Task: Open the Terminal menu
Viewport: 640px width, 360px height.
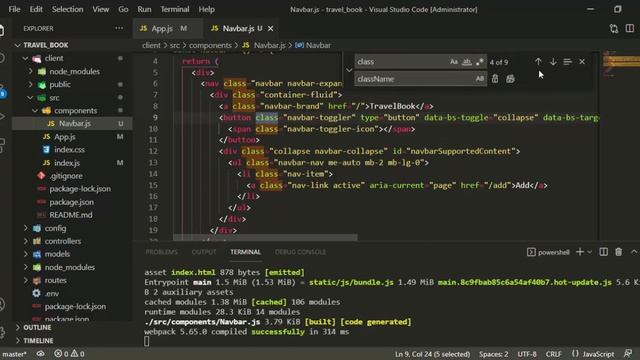Action: (x=174, y=9)
